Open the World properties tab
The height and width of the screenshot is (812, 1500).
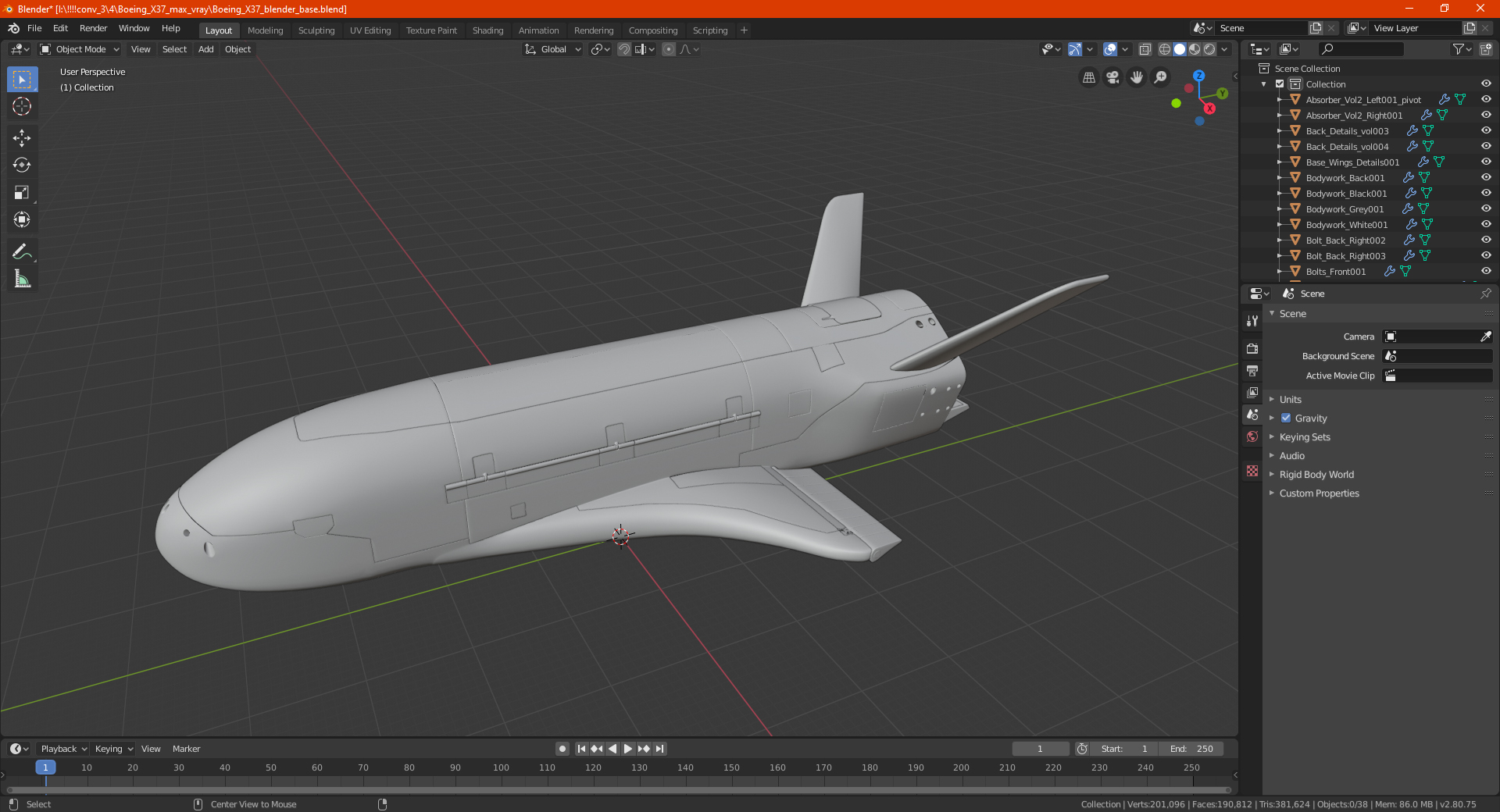point(1252,436)
